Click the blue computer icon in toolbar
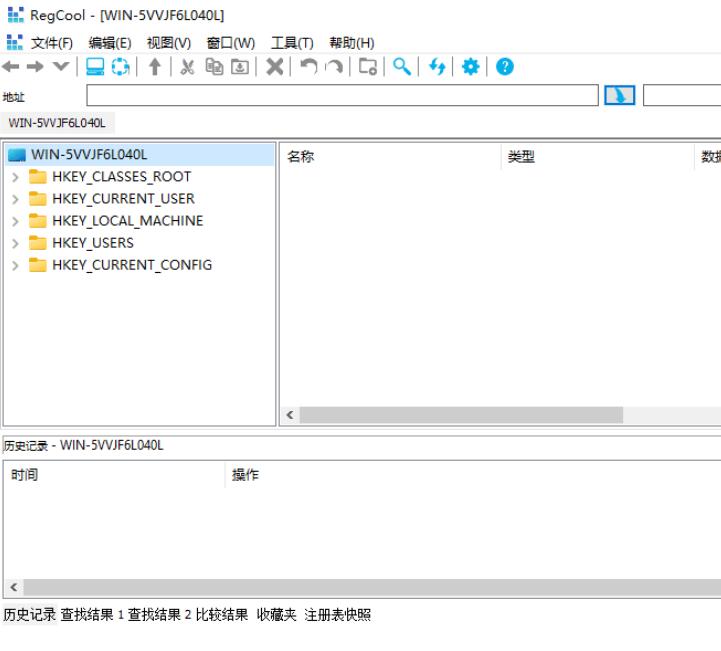The image size is (721, 651). click(95, 67)
